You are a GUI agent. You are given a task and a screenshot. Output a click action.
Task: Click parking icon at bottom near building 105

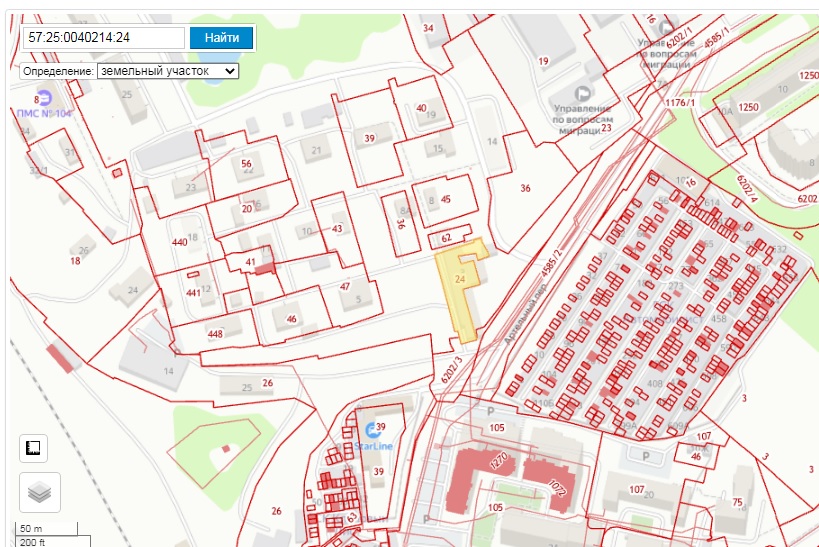(427, 519)
